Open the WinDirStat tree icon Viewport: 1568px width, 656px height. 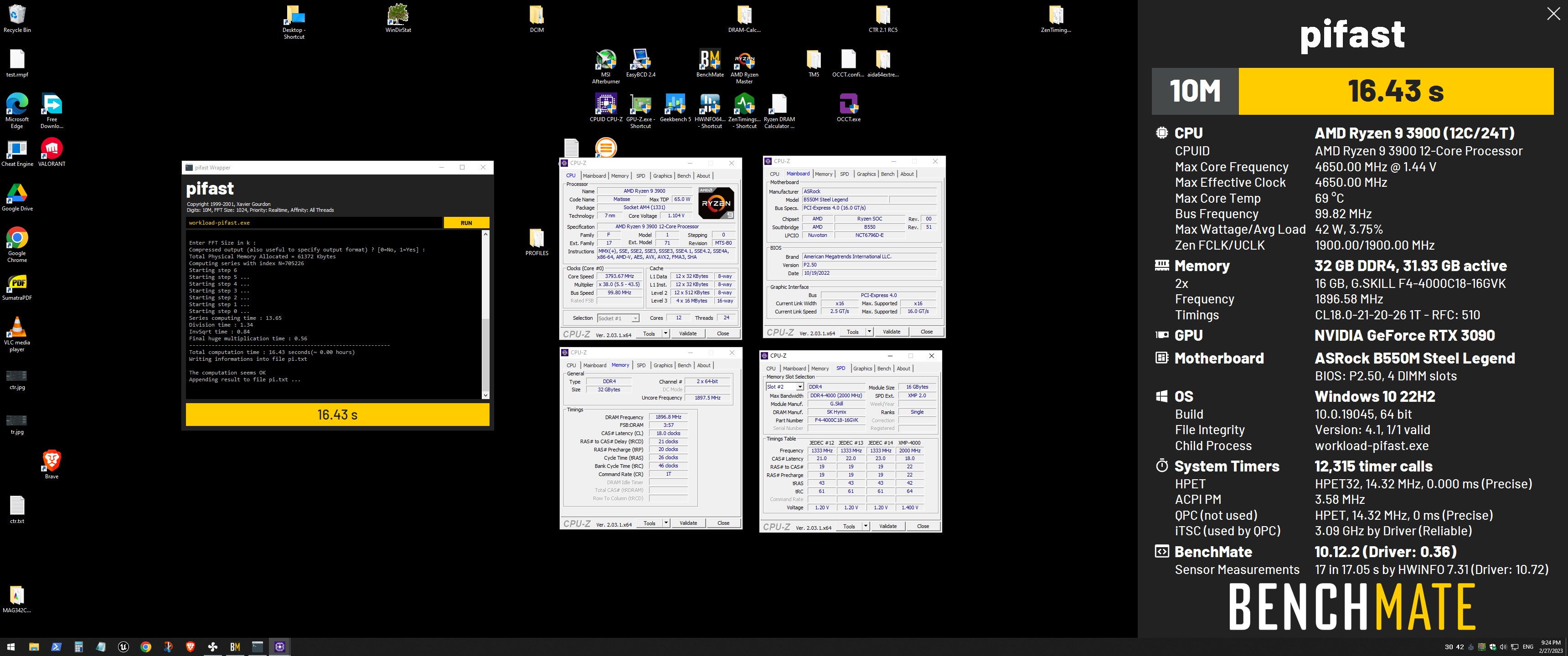click(398, 18)
